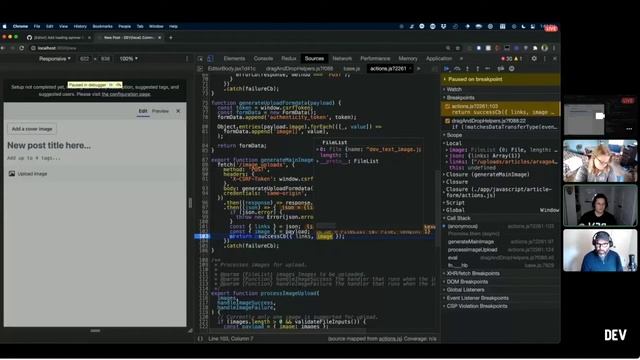Click the Deactivate breakpoints icon
This screenshot has height=360, width=640.
(x=500, y=69)
